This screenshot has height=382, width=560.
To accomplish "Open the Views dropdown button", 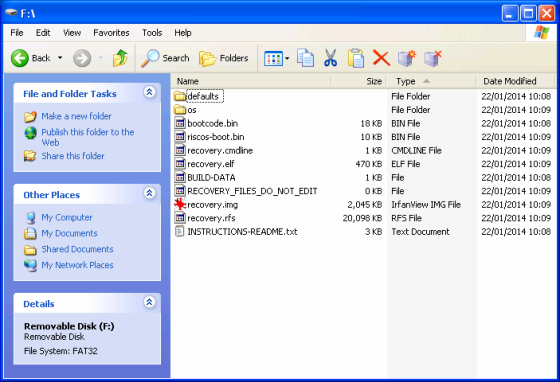I will 276,58.
